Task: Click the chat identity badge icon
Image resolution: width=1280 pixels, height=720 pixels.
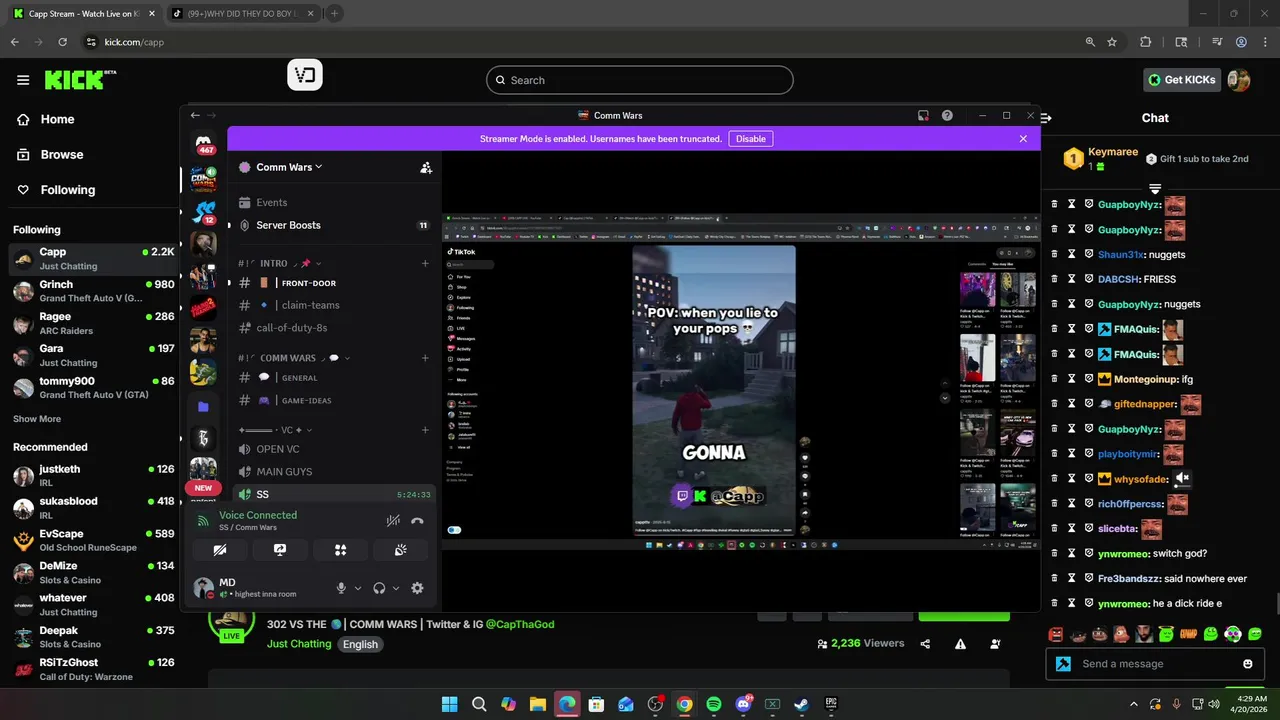Action: click(x=1064, y=664)
